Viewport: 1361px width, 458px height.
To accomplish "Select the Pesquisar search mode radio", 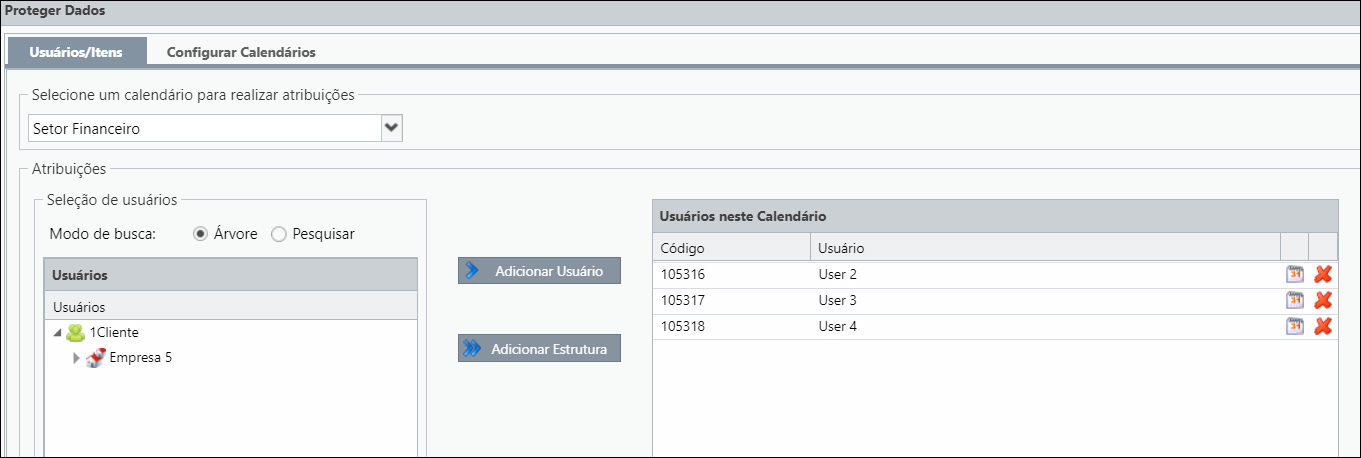I will [x=279, y=234].
